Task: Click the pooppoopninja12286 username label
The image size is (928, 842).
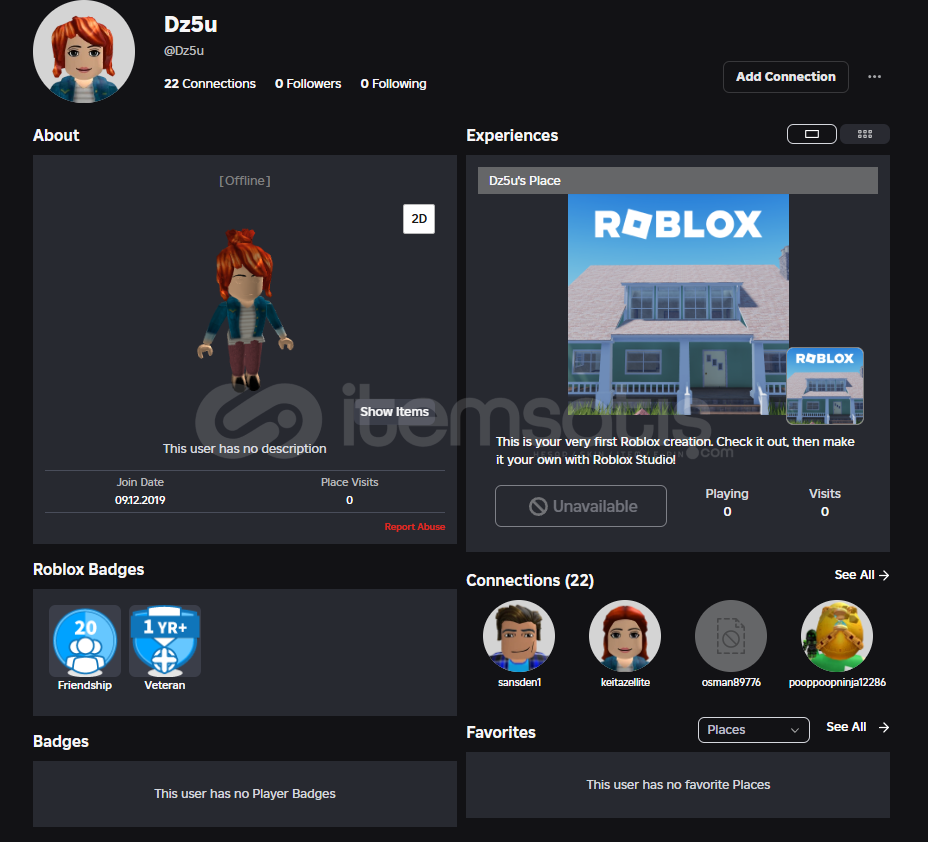Action: click(837, 682)
